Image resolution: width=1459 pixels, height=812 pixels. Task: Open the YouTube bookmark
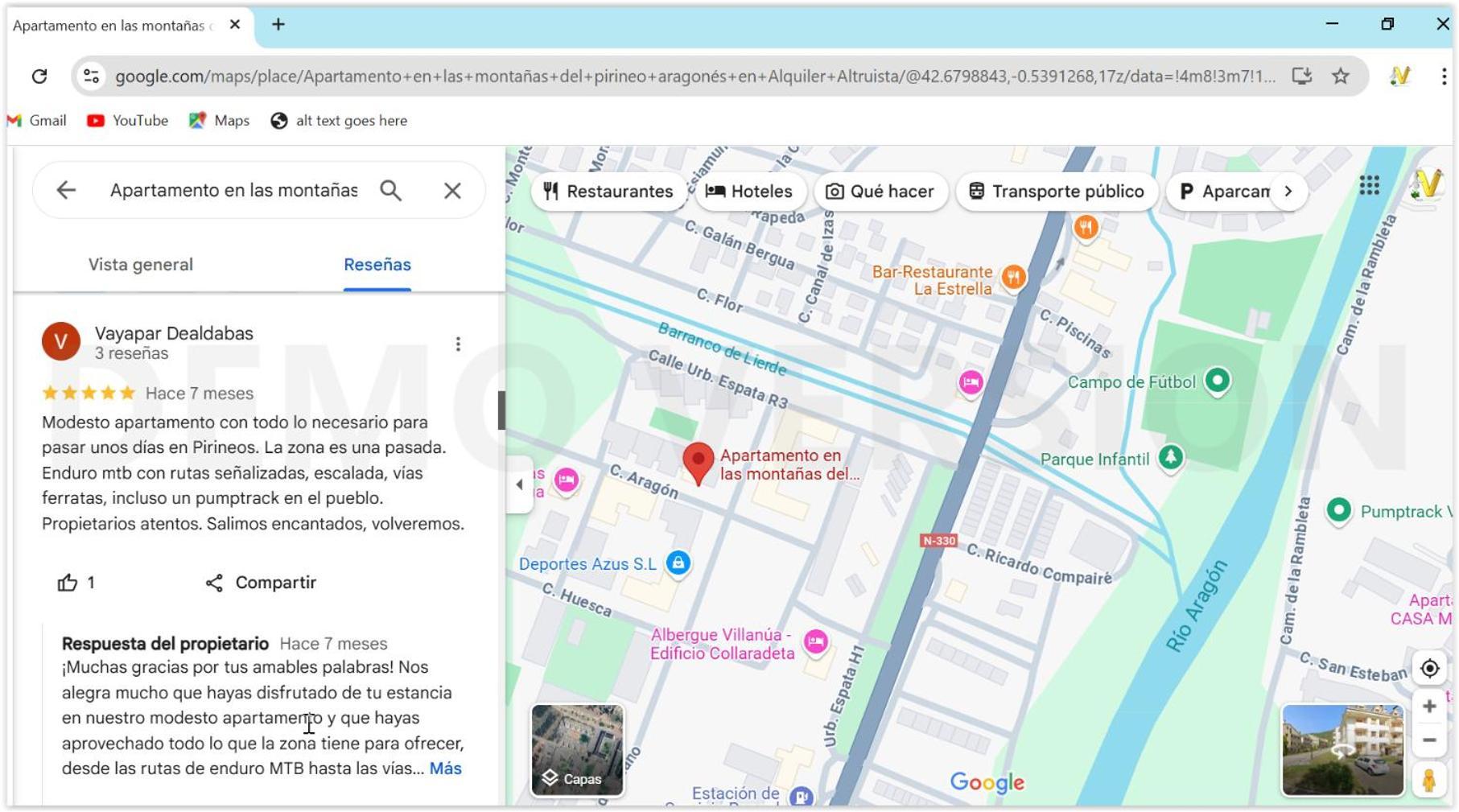[128, 121]
